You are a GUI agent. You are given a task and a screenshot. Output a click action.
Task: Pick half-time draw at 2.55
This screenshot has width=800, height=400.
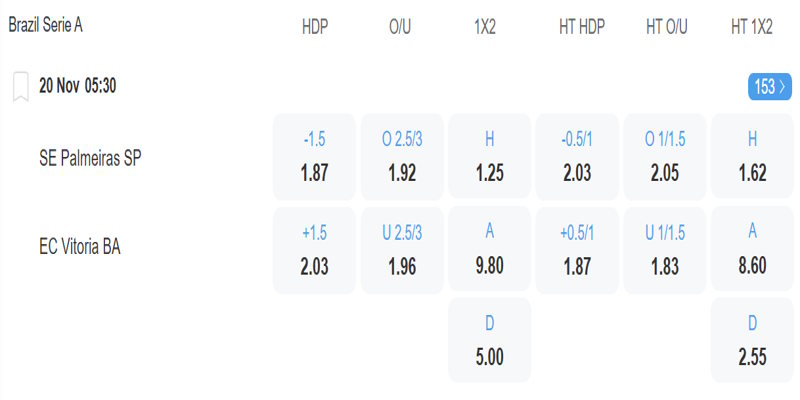point(751,340)
